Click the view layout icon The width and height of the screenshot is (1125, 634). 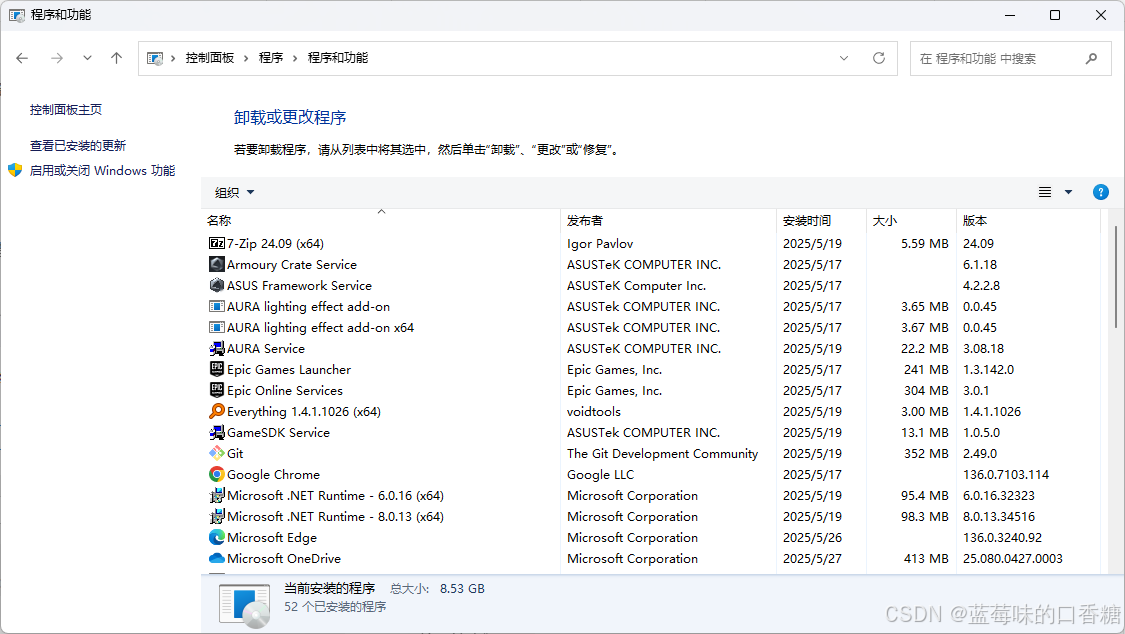1045,192
